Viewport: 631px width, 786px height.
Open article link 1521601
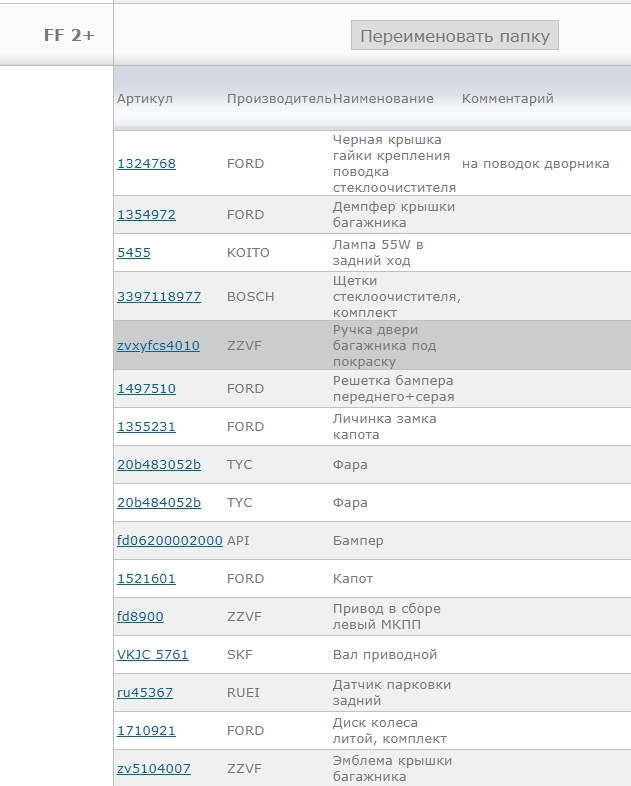pyautogui.click(x=146, y=578)
